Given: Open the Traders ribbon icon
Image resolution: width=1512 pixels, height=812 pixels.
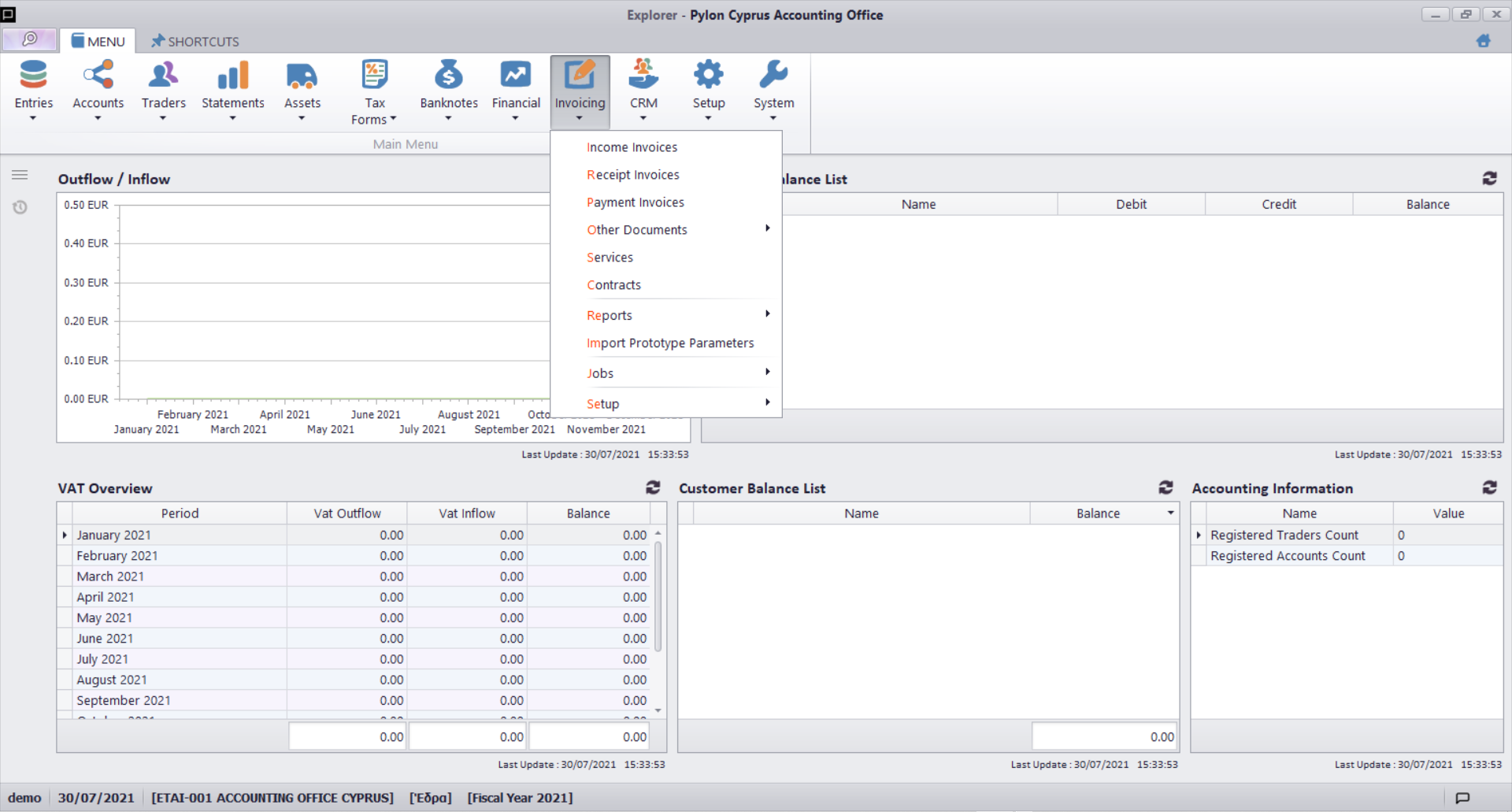Looking at the screenshot, I should click(x=163, y=76).
